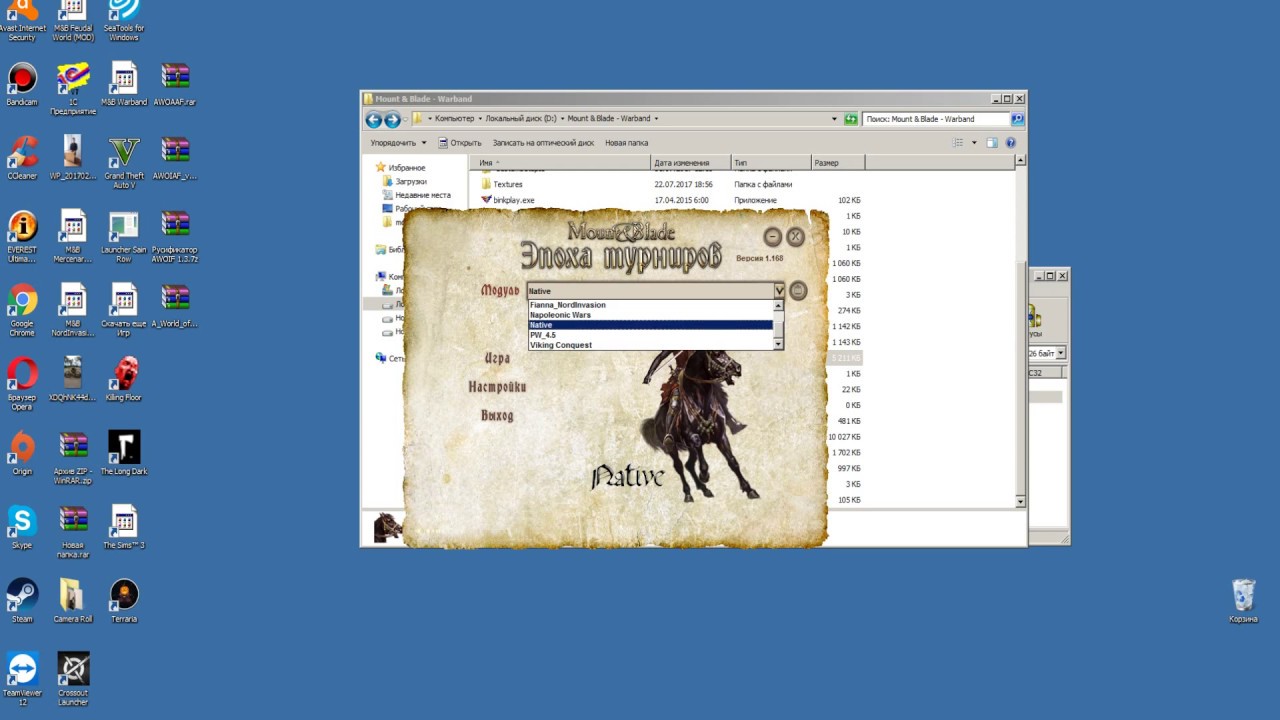
Task: Open The Sims 3 desktop icon
Action: tap(124, 527)
